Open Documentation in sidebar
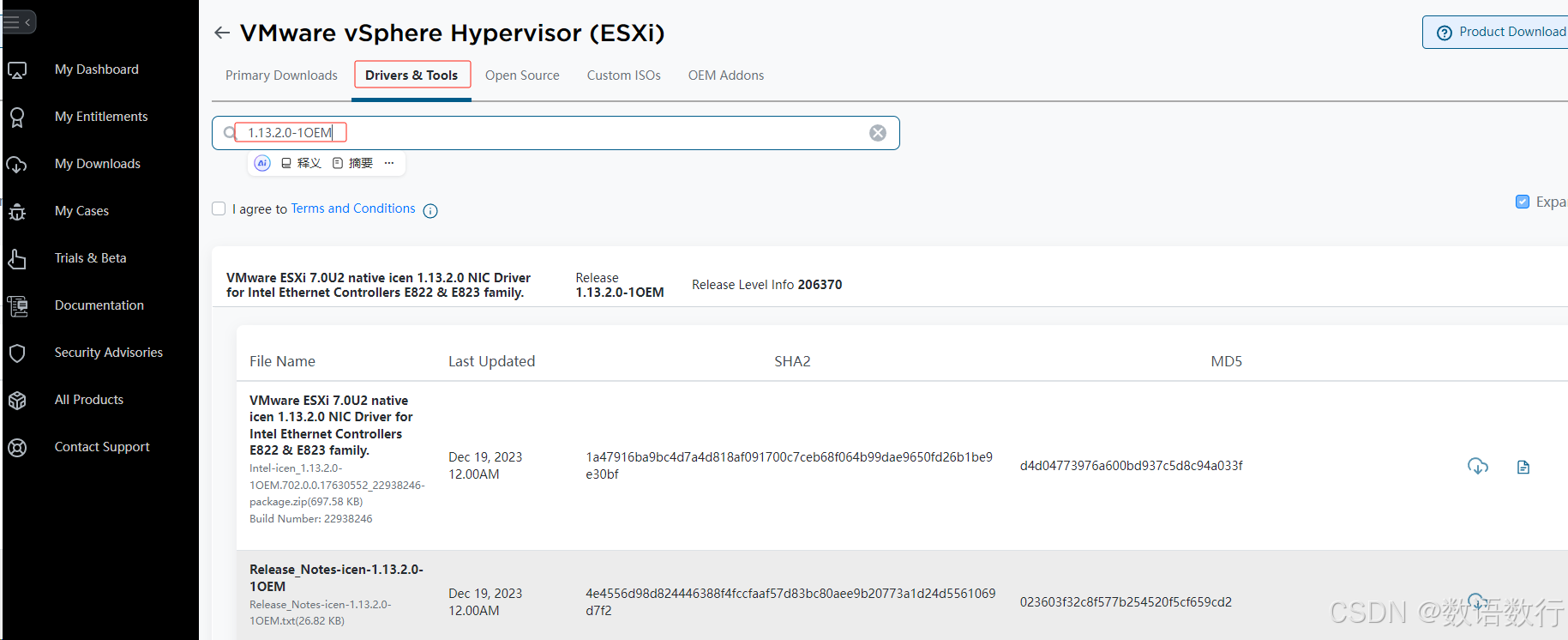The width and height of the screenshot is (1568, 640). coord(99,305)
